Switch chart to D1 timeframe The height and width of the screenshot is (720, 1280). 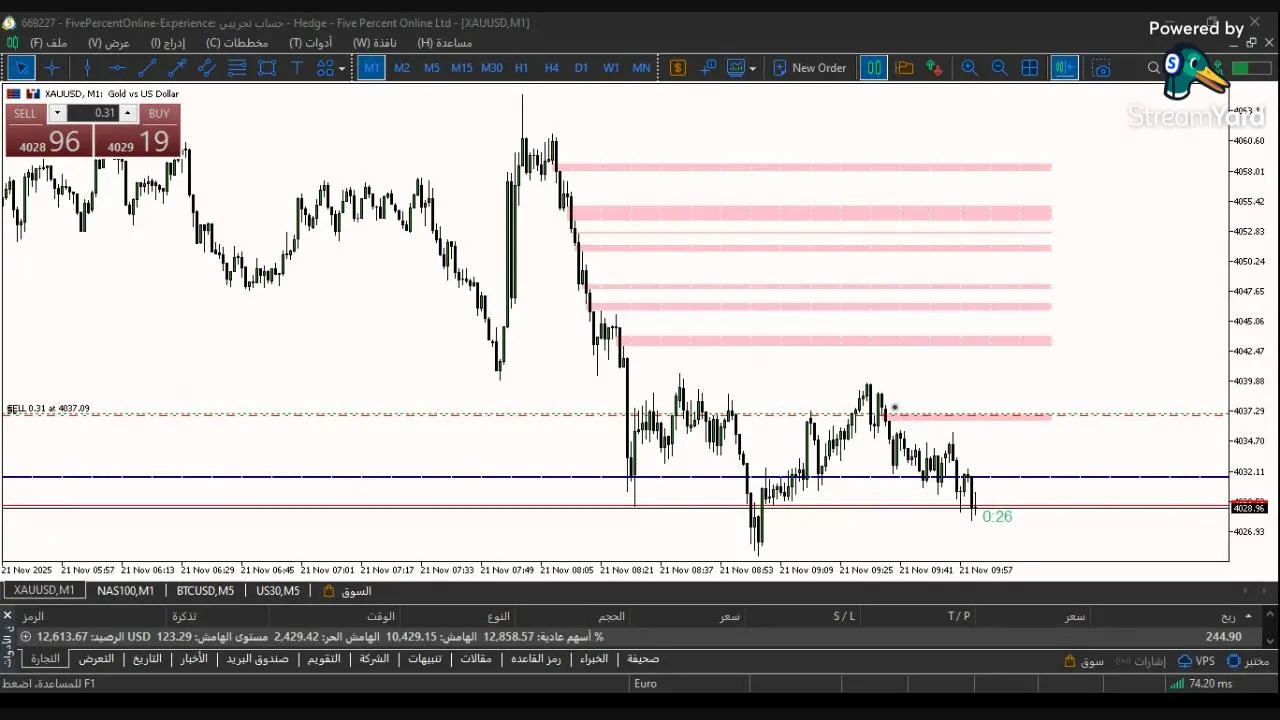pyautogui.click(x=581, y=68)
